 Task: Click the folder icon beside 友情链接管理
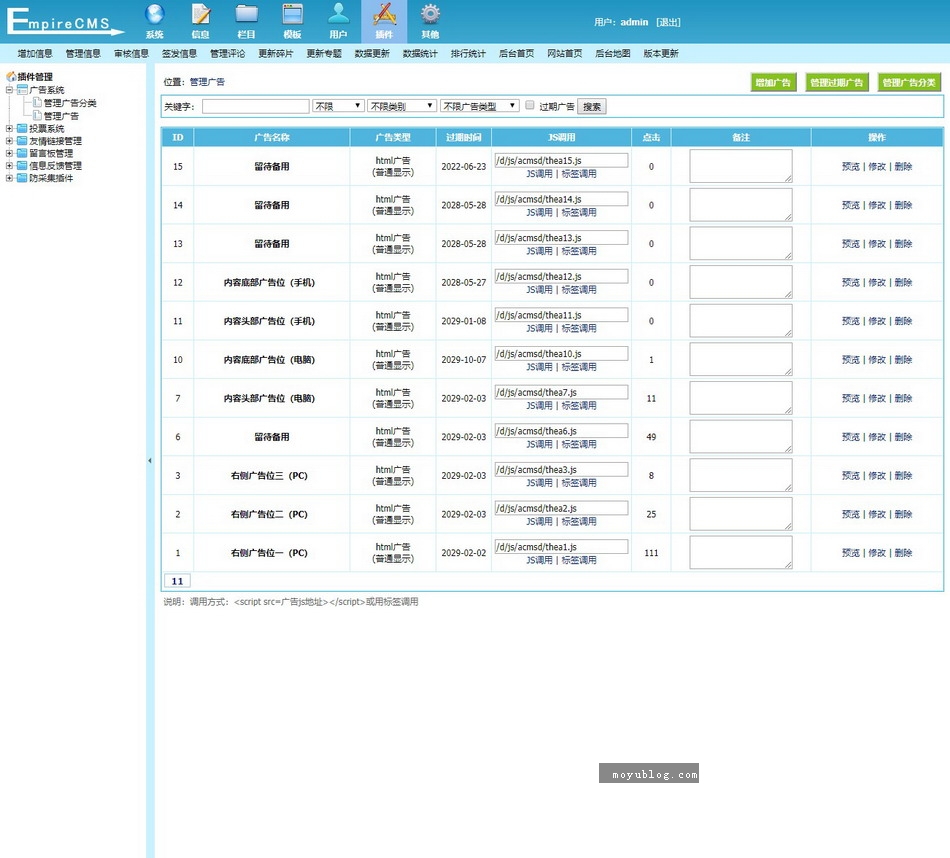tap(22, 141)
